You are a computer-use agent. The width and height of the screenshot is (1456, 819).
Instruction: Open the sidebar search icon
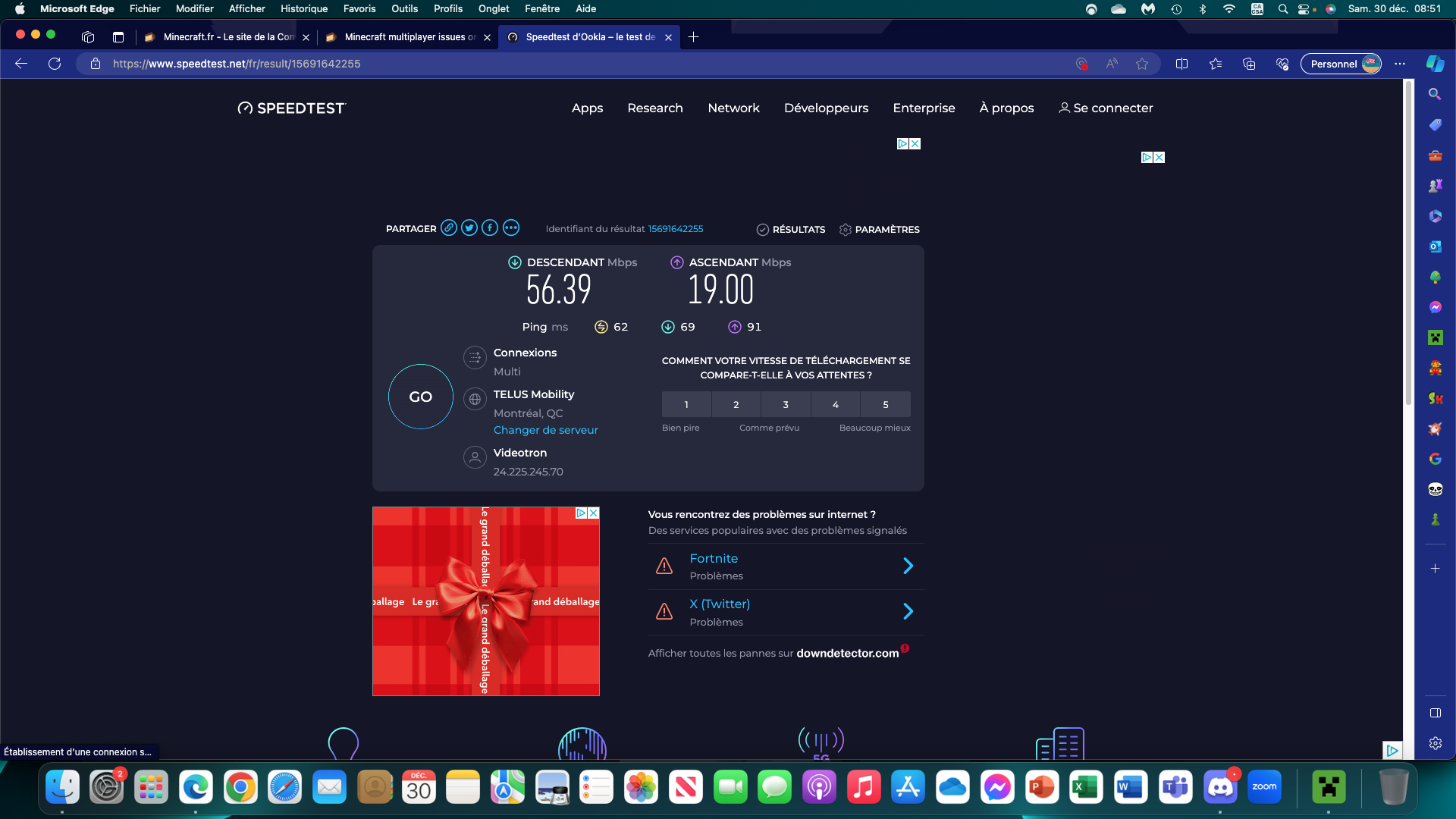(x=1435, y=94)
